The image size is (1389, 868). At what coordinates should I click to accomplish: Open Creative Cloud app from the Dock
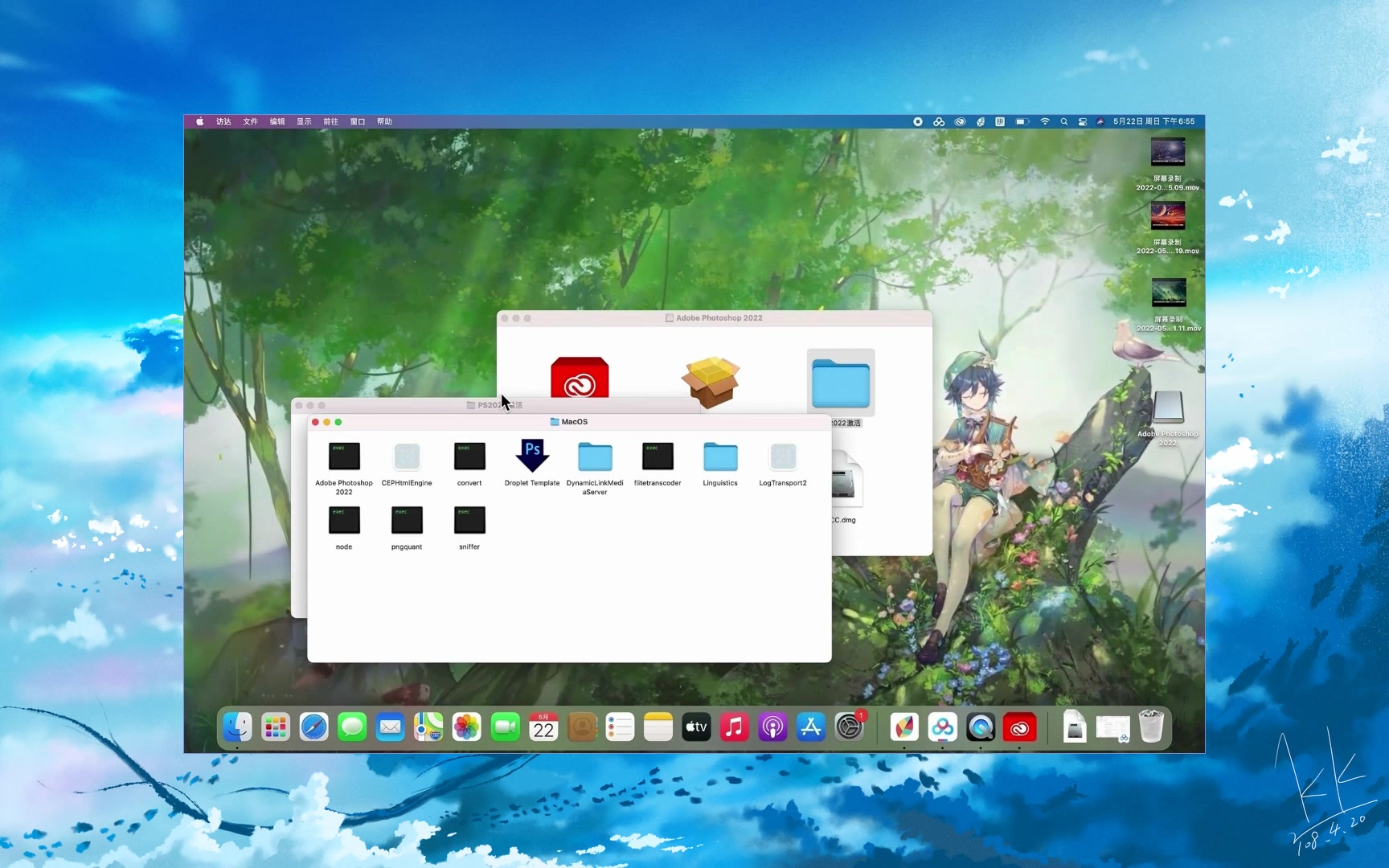click(x=1019, y=727)
